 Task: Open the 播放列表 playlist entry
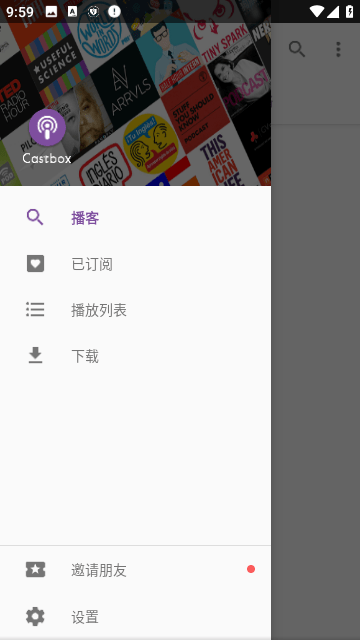tap(136, 310)
